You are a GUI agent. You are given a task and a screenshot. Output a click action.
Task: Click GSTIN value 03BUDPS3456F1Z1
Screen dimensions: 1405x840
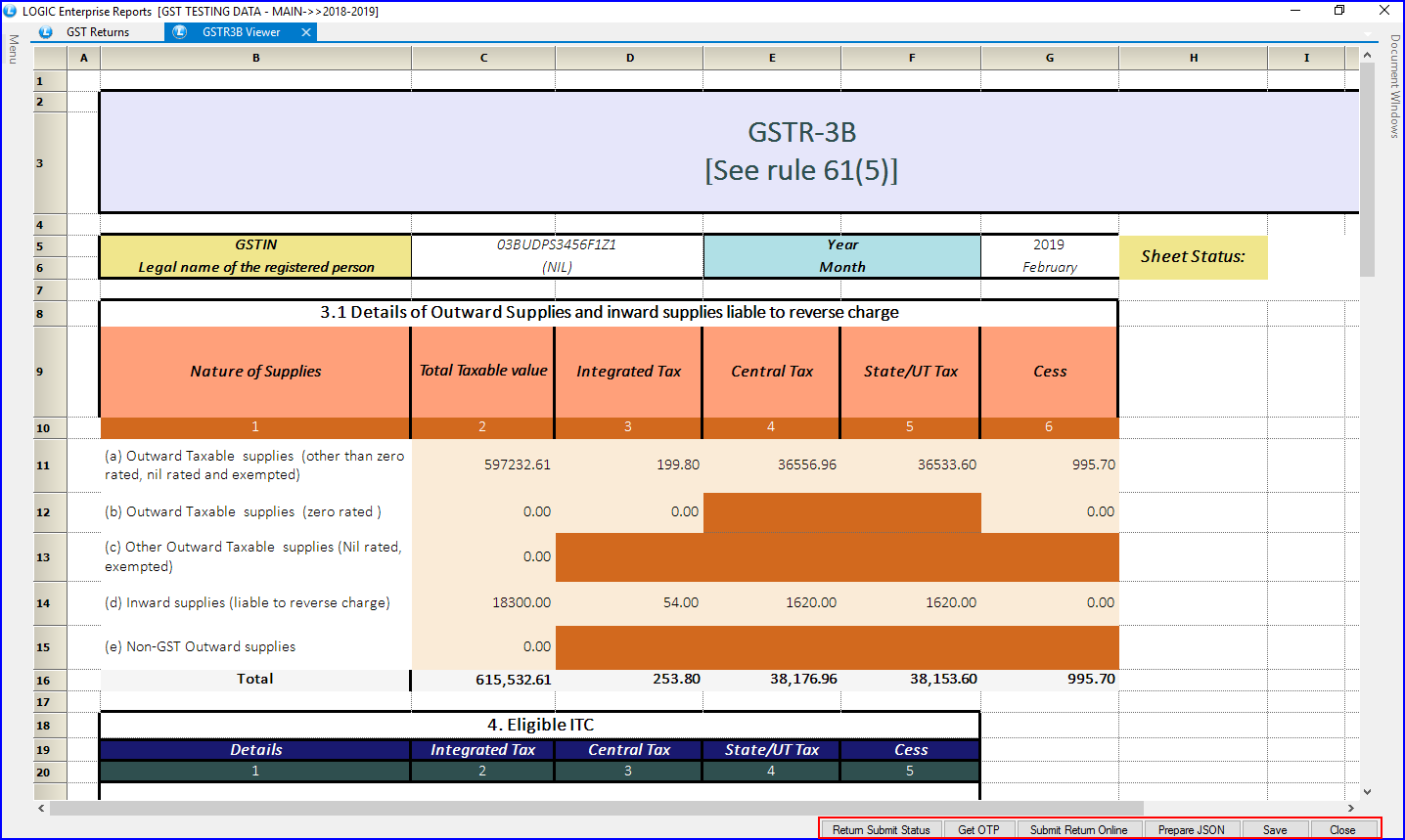(x=557, y=244)
